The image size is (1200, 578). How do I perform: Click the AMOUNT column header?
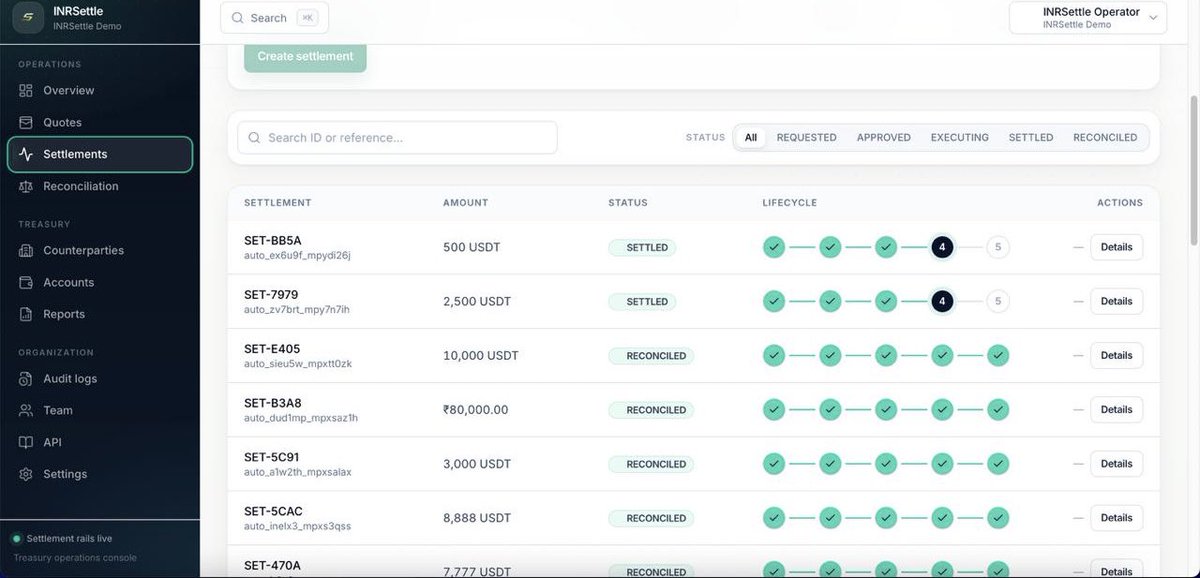click(x=466, y=203)
